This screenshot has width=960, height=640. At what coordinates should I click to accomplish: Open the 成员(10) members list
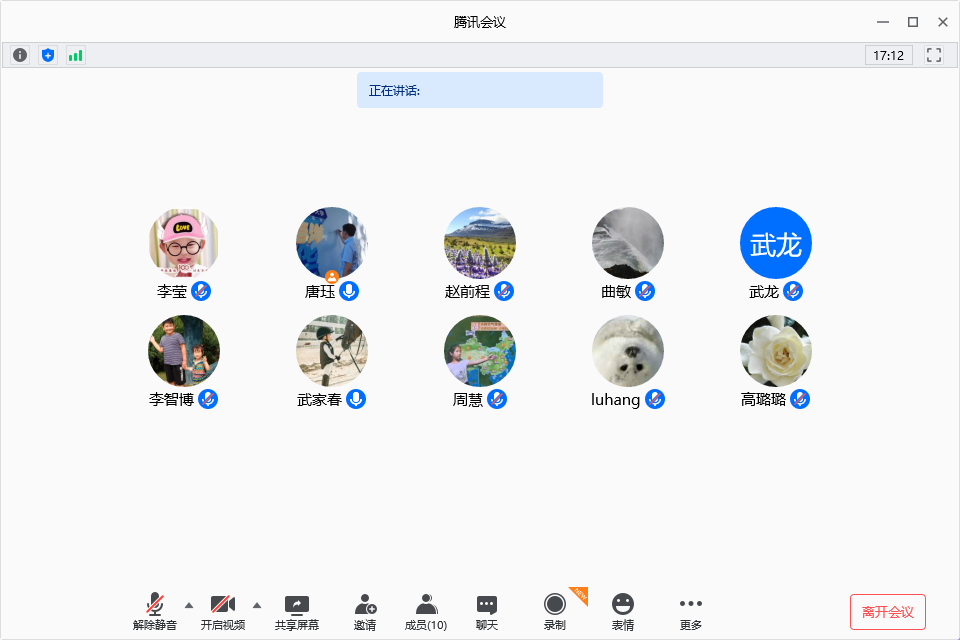tap(426, 612)
